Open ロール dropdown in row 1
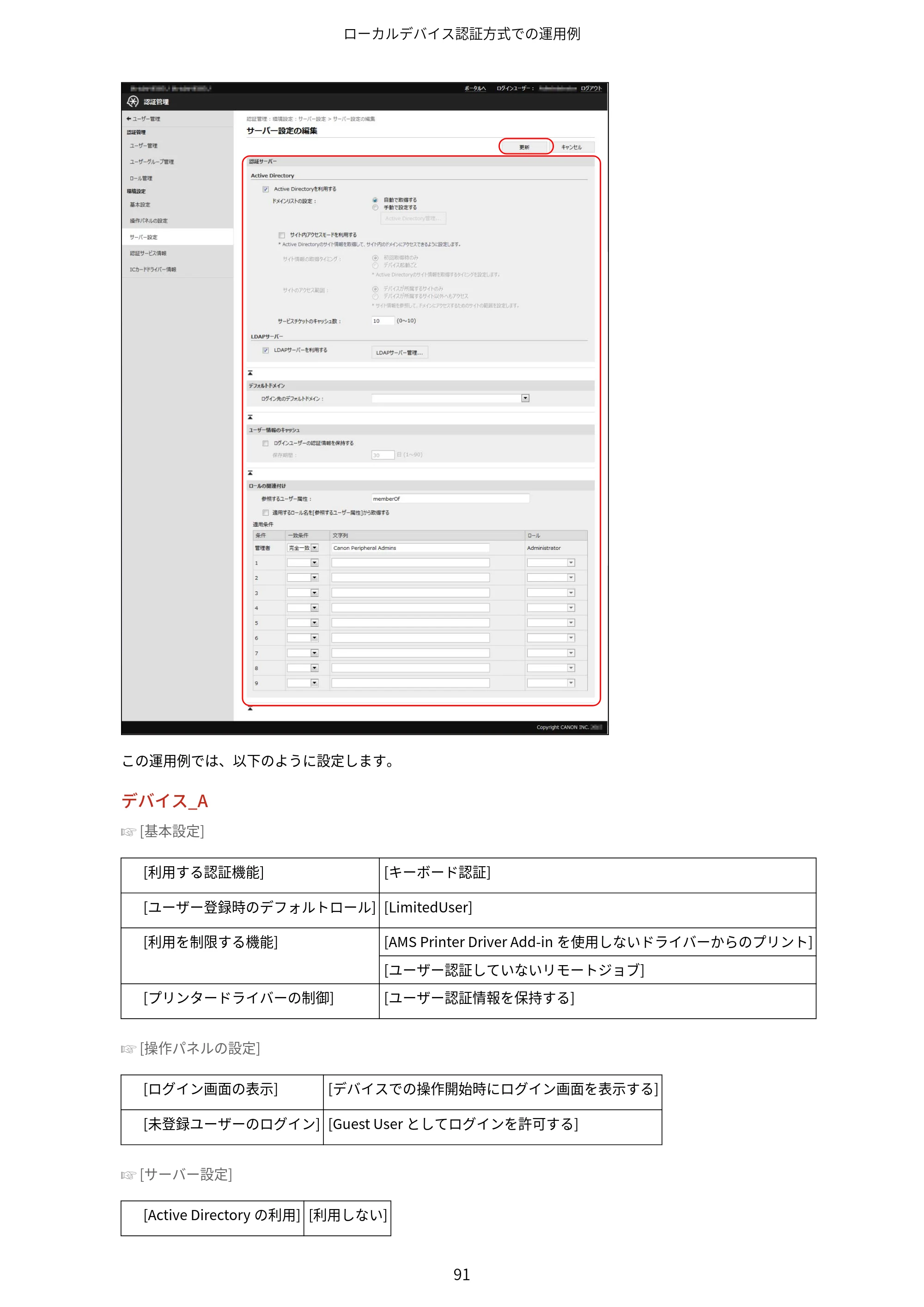 pos(551,562)
